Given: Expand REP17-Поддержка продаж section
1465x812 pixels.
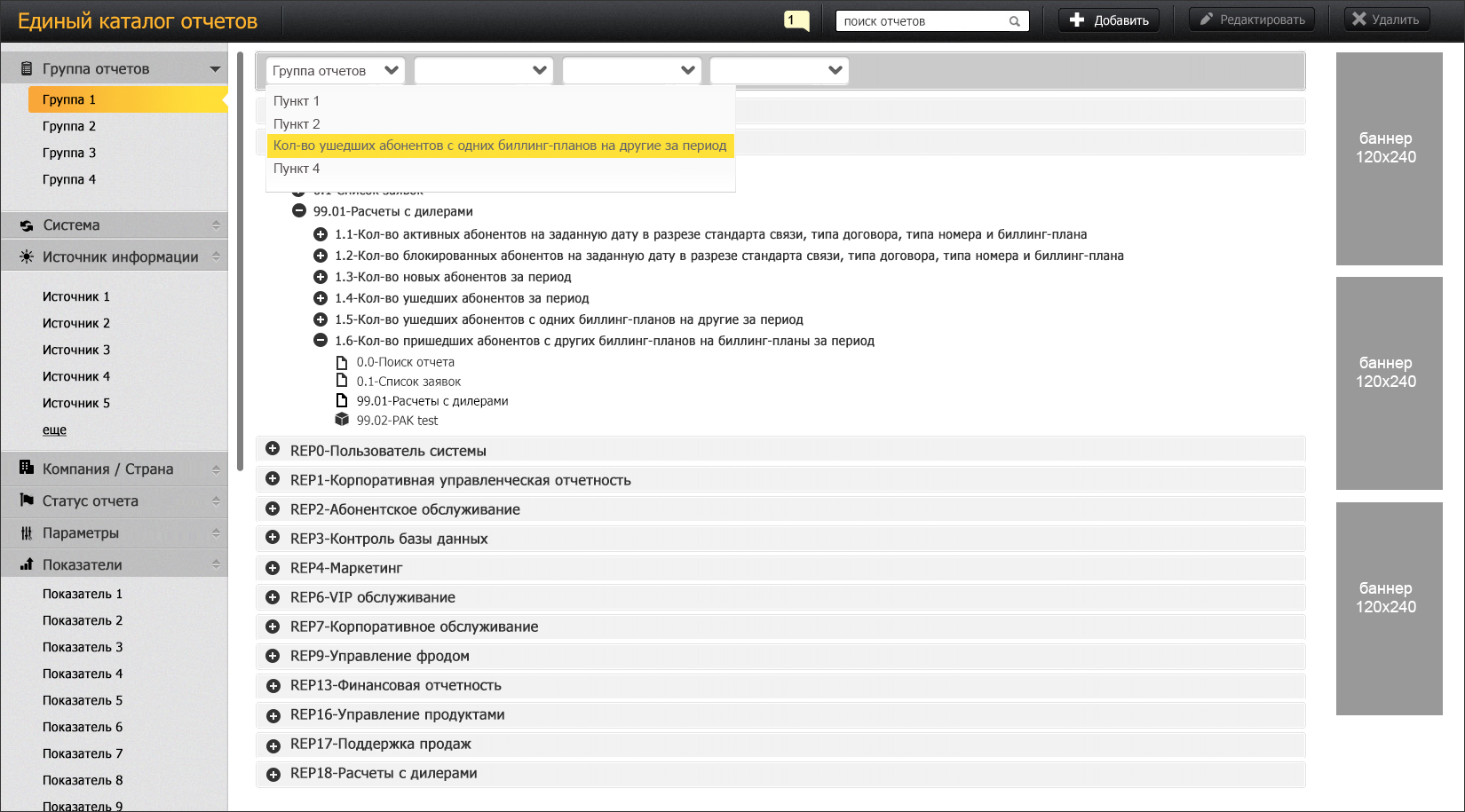Looking at the screenshot, I should point(273,745).
